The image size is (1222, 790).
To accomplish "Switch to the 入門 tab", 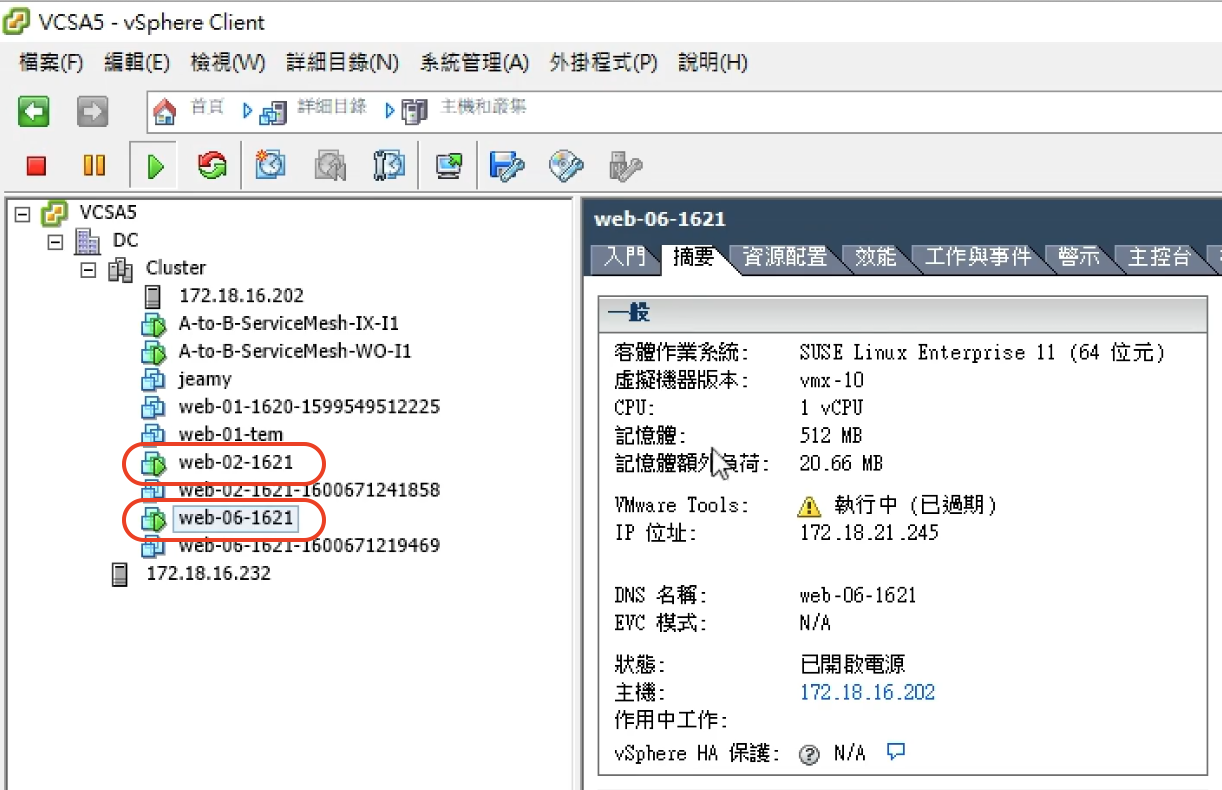I will (625, 258).
